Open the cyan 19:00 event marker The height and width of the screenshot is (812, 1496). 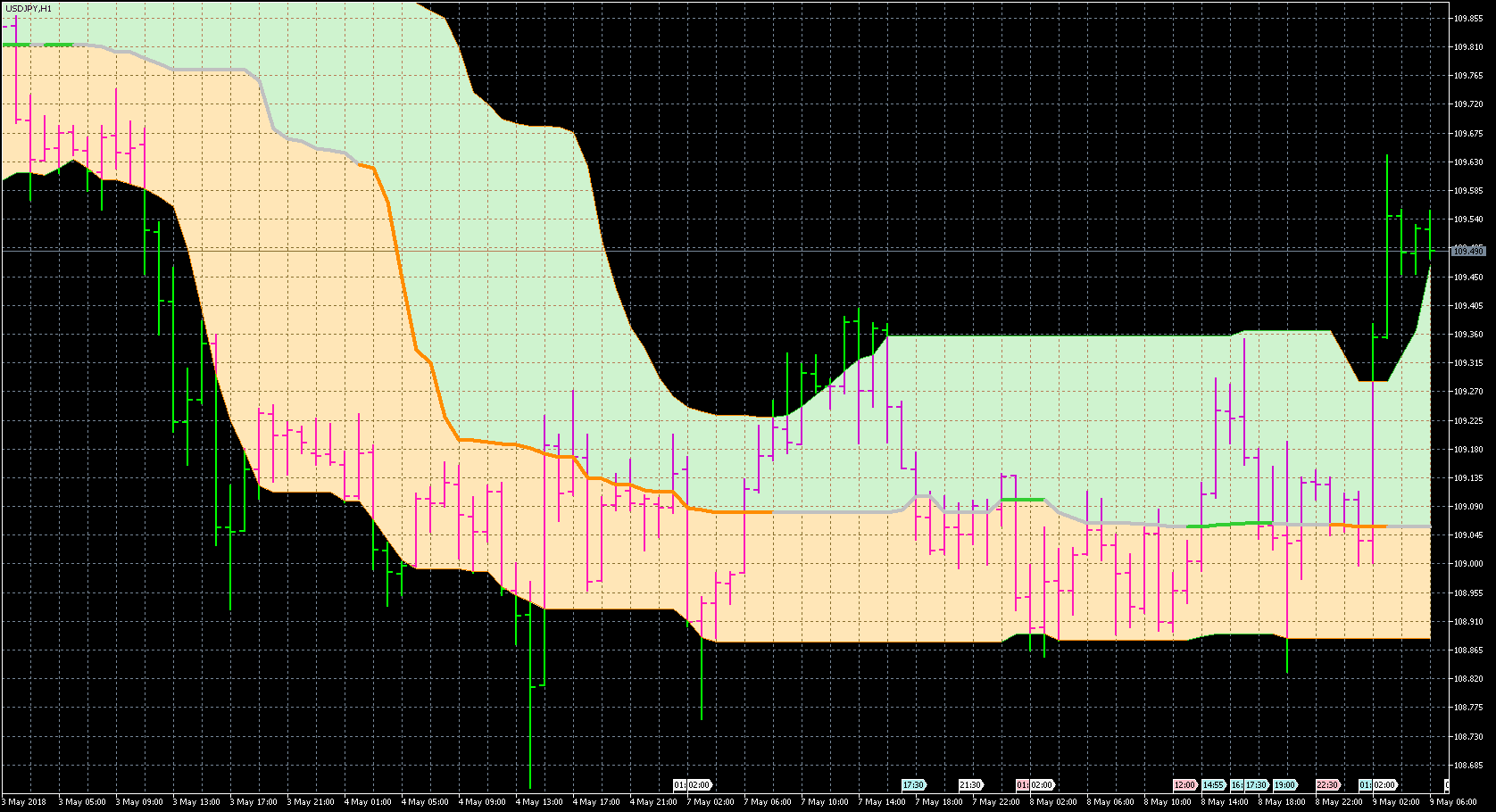coord(1284,785)
